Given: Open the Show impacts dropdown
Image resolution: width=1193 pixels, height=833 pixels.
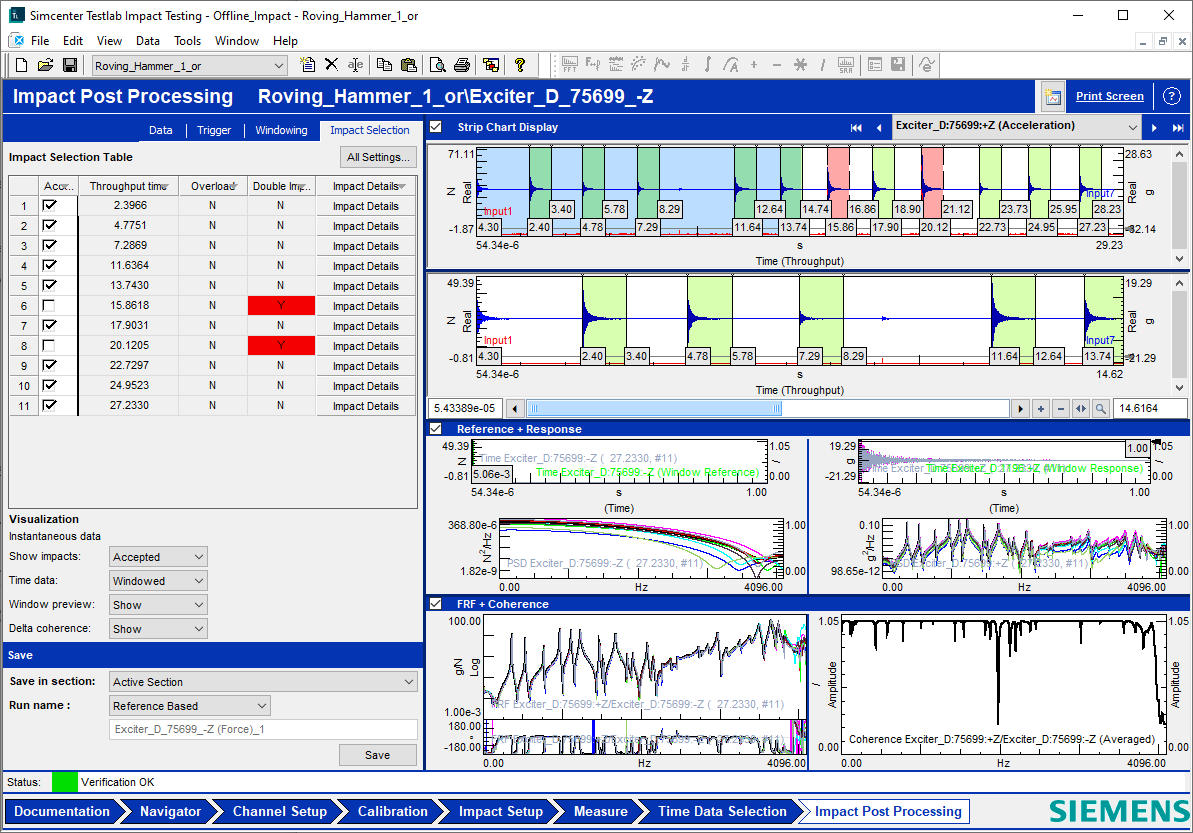Looking at the screenshot, I should 158,557.
